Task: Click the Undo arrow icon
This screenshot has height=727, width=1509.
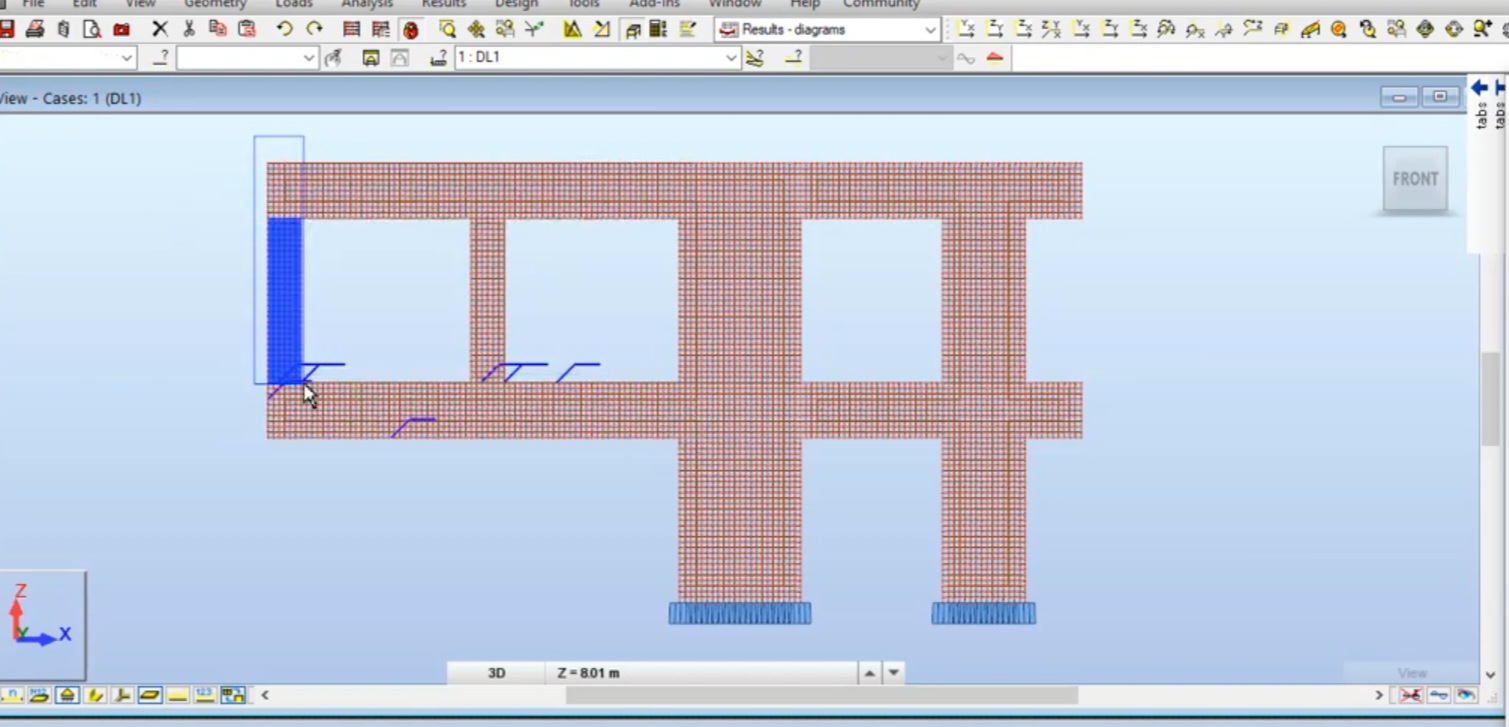Action: click(285, 29)
